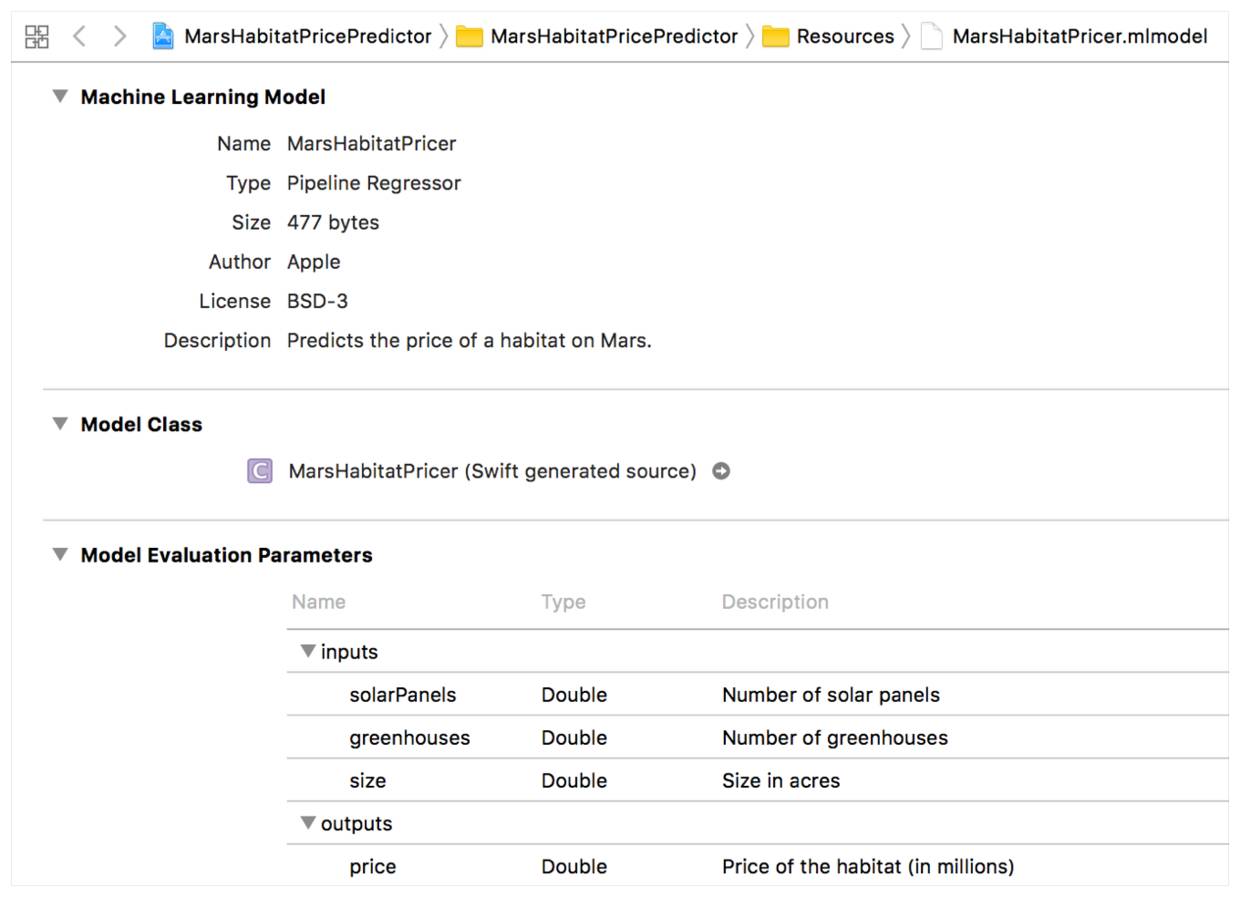Collapse the Model Class section
The height and width of the screenshot is (897, 1240).
pos(60,424)
